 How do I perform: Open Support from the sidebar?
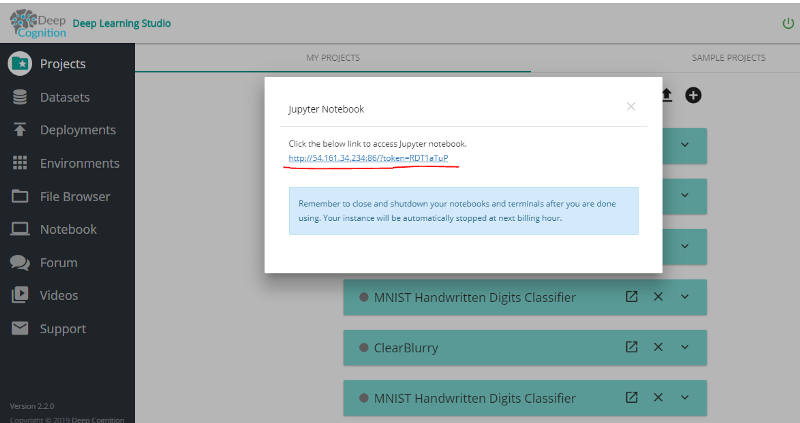(x=48, y=329)
